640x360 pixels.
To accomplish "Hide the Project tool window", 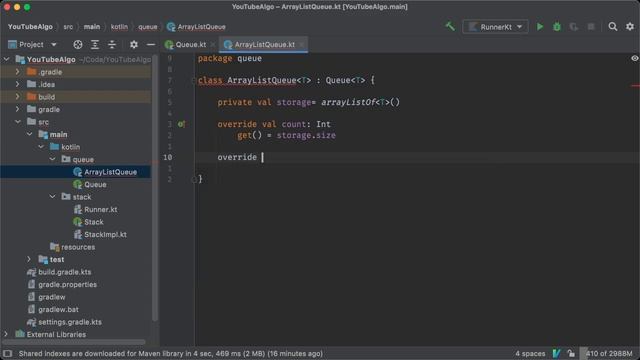I will pyautogui.click(x=151, y=44).
